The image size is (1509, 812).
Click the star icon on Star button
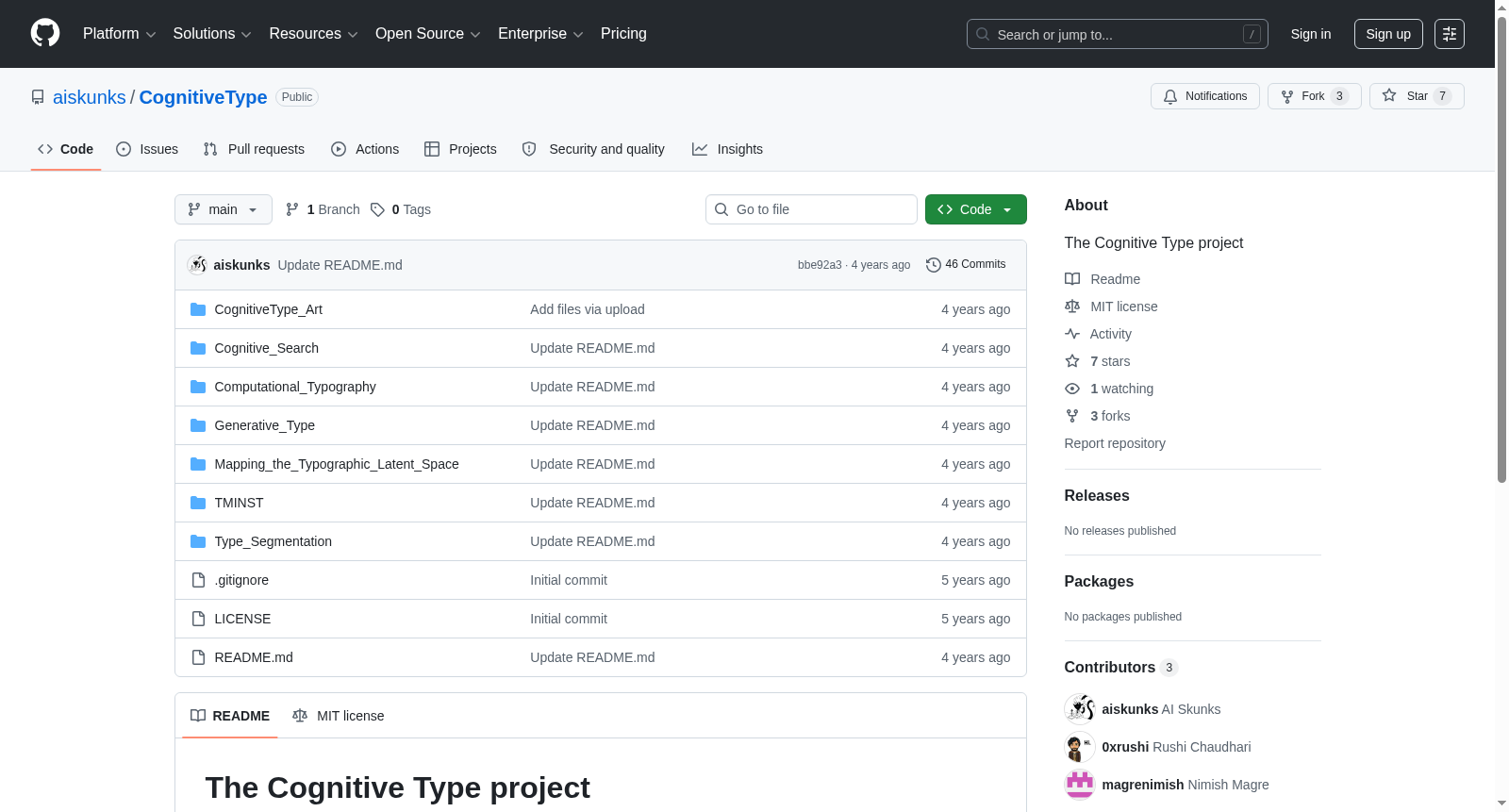click(x=1389, y=95)
